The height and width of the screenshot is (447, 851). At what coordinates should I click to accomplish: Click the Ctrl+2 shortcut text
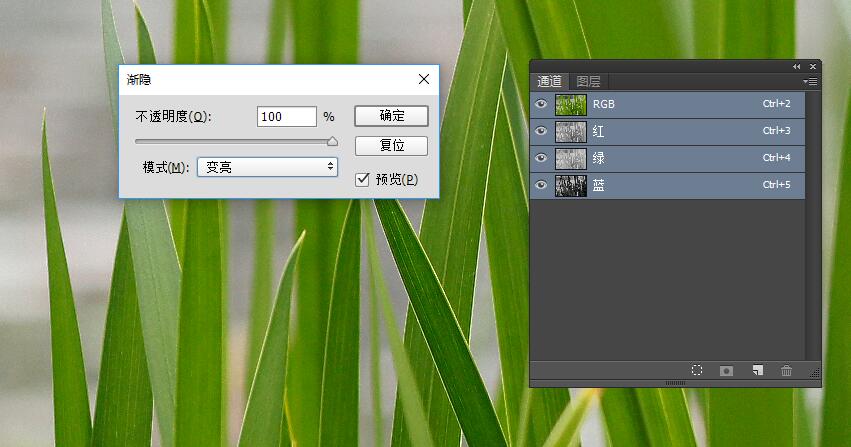(x=776, y=104)
